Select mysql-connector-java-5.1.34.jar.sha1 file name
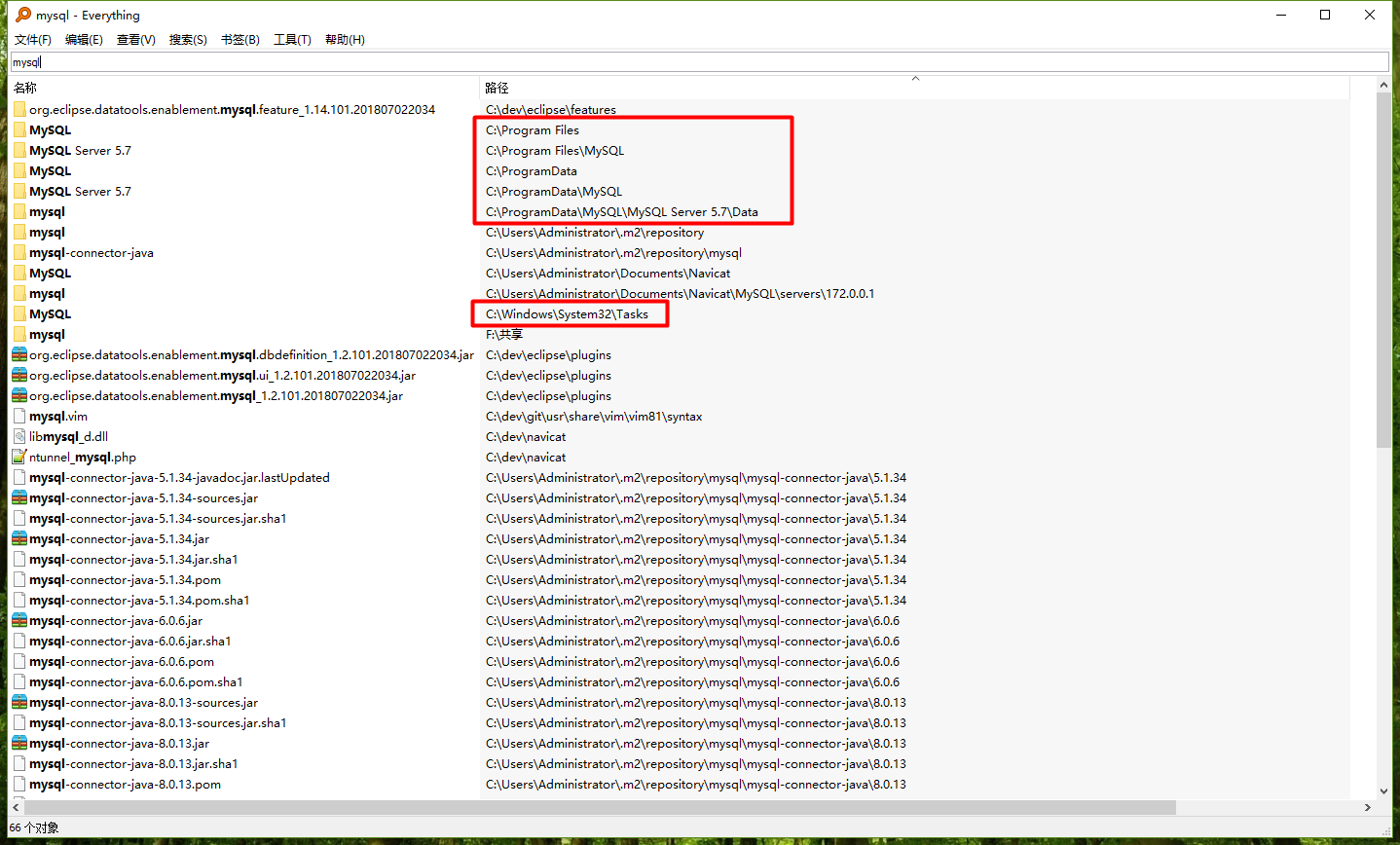 (x=133, y=559)
